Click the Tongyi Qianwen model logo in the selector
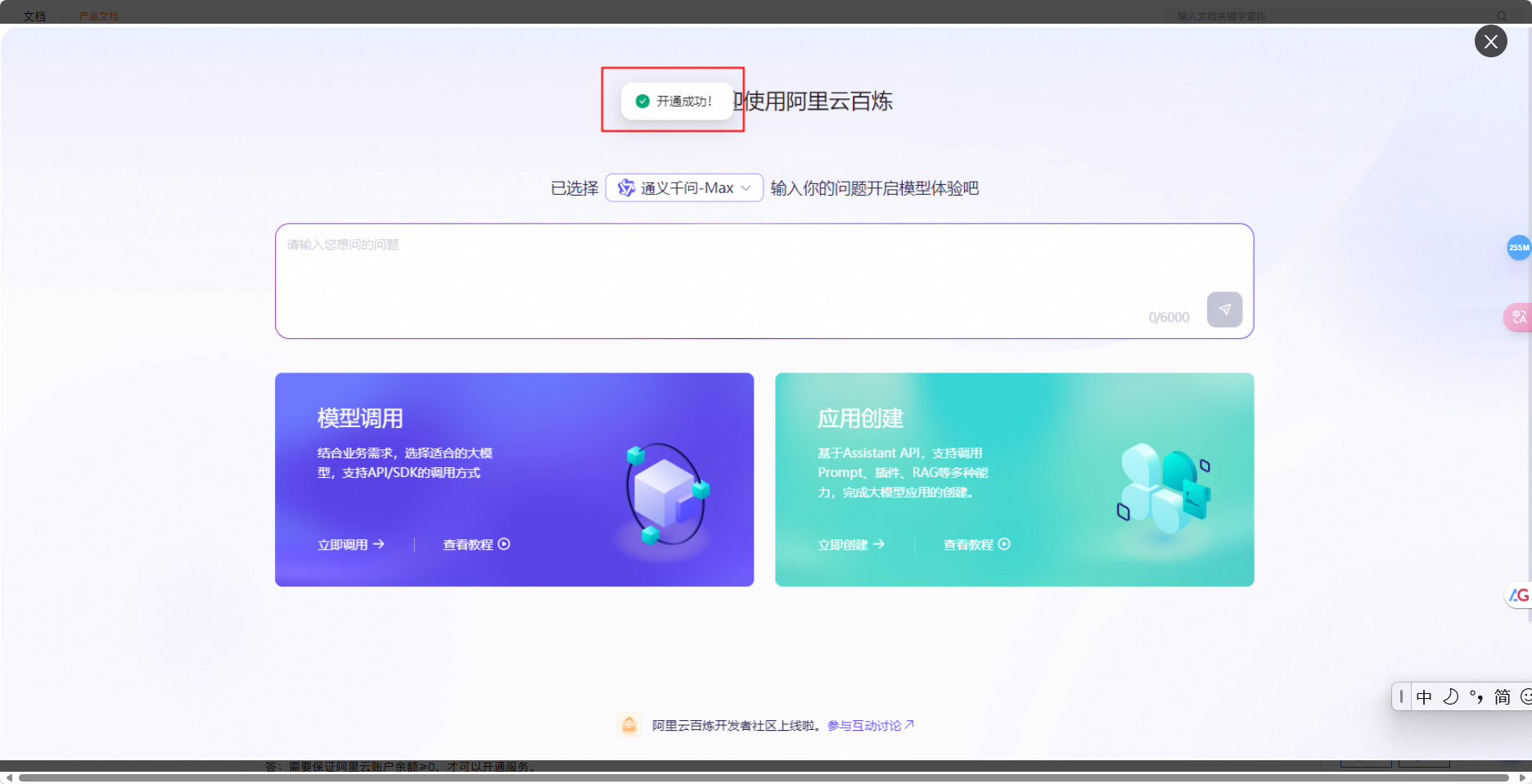Image resolution: width=1532 pixels, height=784 pixels. (626, 187)
